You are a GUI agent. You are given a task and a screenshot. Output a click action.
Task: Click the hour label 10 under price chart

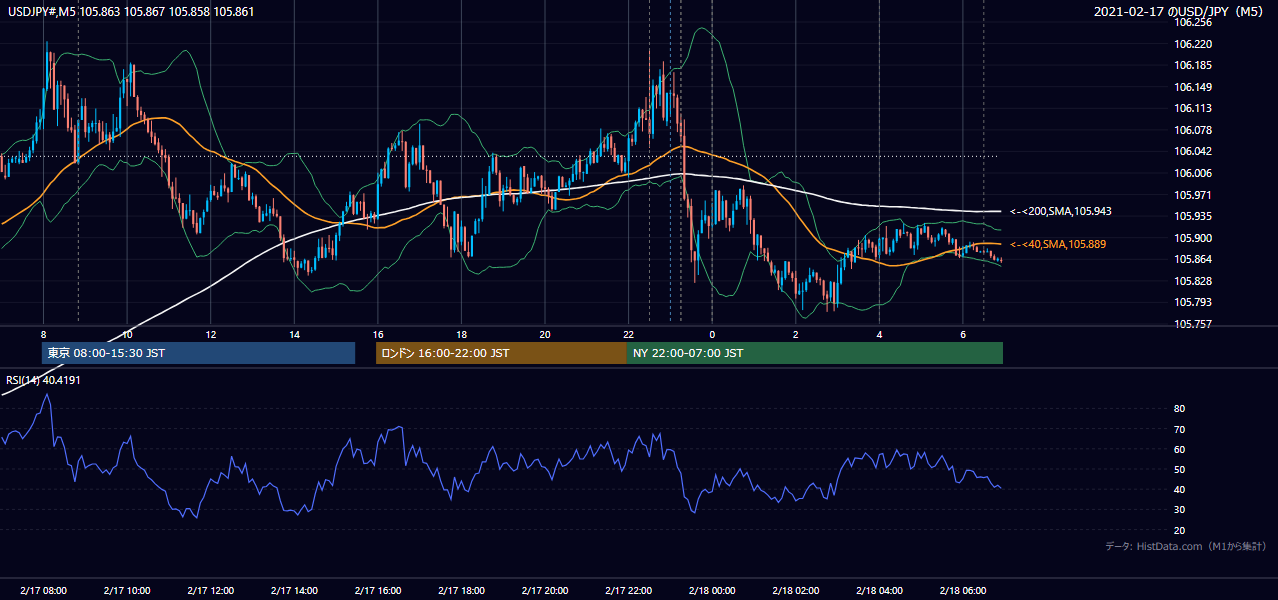pyautogui.click(x=127, y=334)
